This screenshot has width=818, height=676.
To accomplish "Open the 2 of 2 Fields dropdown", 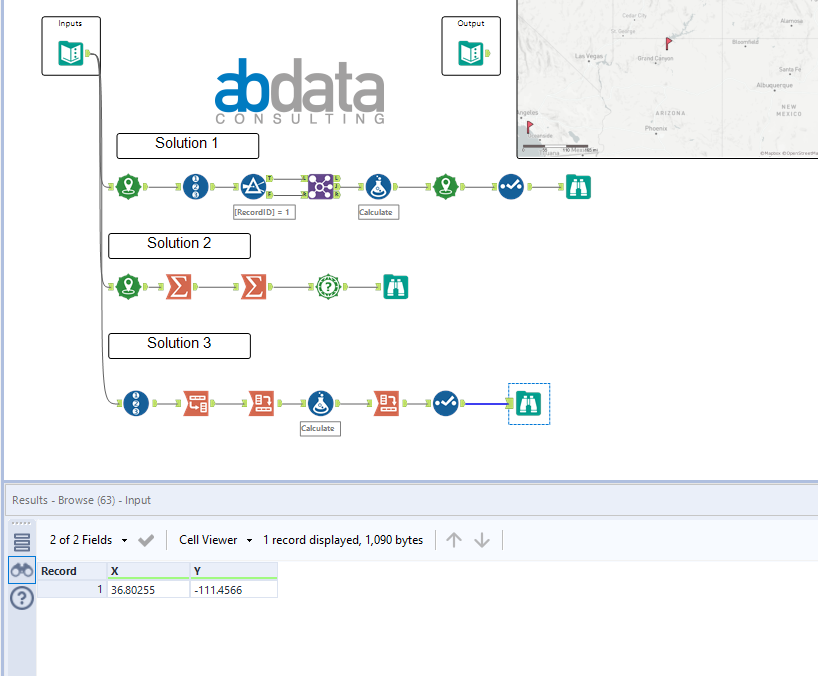I will (88, 540).
